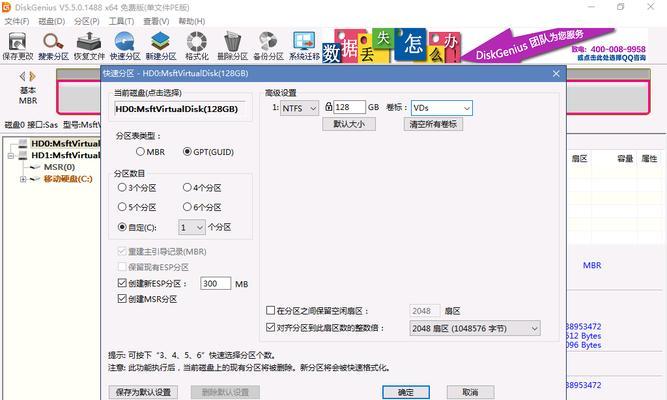
Task: Select HD0:MsftVirtual in the disk tree
Action: (66, 143)
